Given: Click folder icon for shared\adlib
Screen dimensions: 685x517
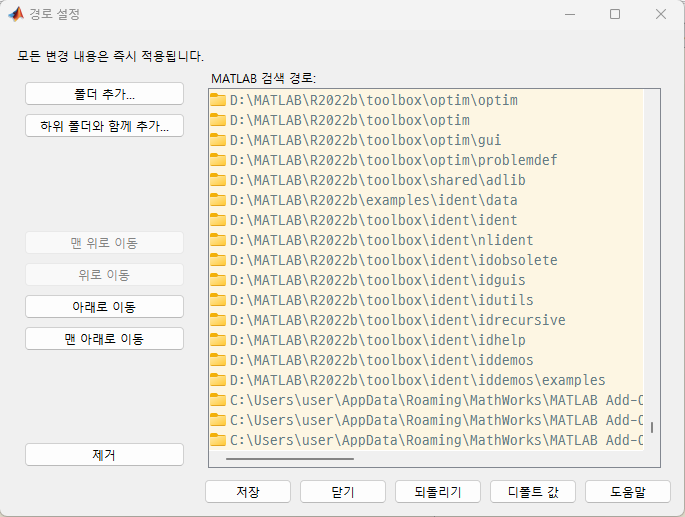Looking at the screenshot, I should 218,180.
